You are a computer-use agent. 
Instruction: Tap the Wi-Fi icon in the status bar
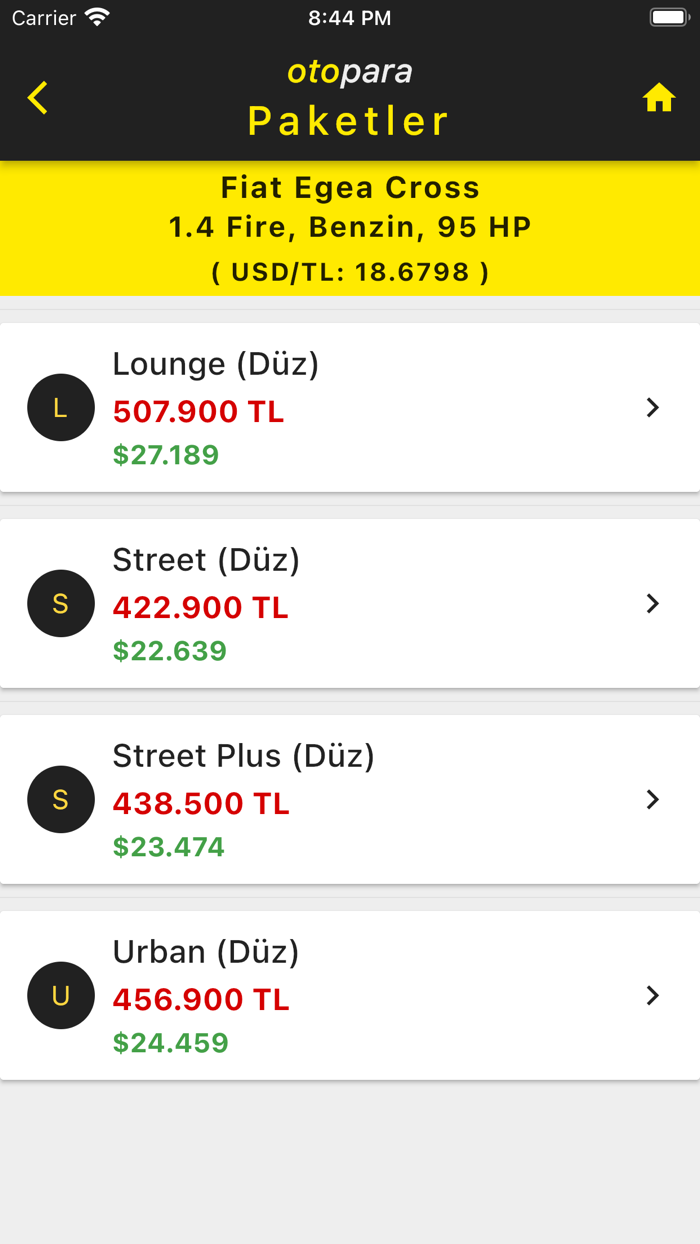pyautogui.click(x=96, y=17)
